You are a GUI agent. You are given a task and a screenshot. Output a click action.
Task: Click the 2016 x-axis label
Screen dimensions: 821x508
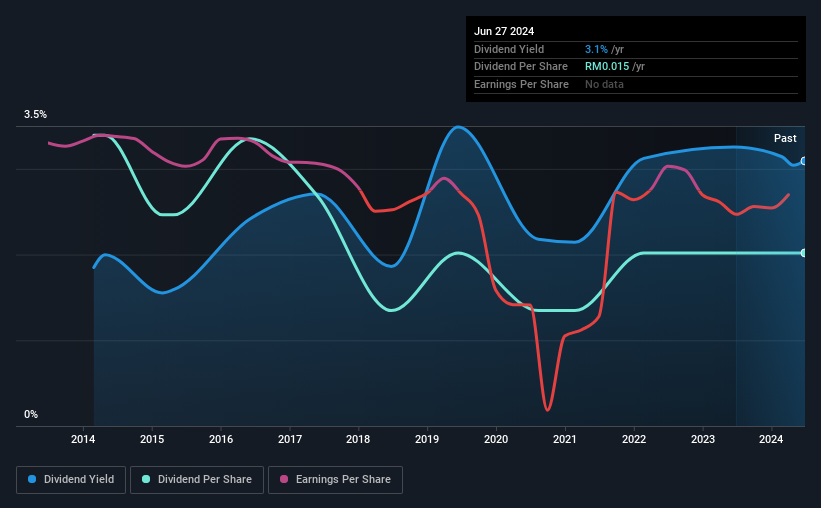[x=221, y=439]
